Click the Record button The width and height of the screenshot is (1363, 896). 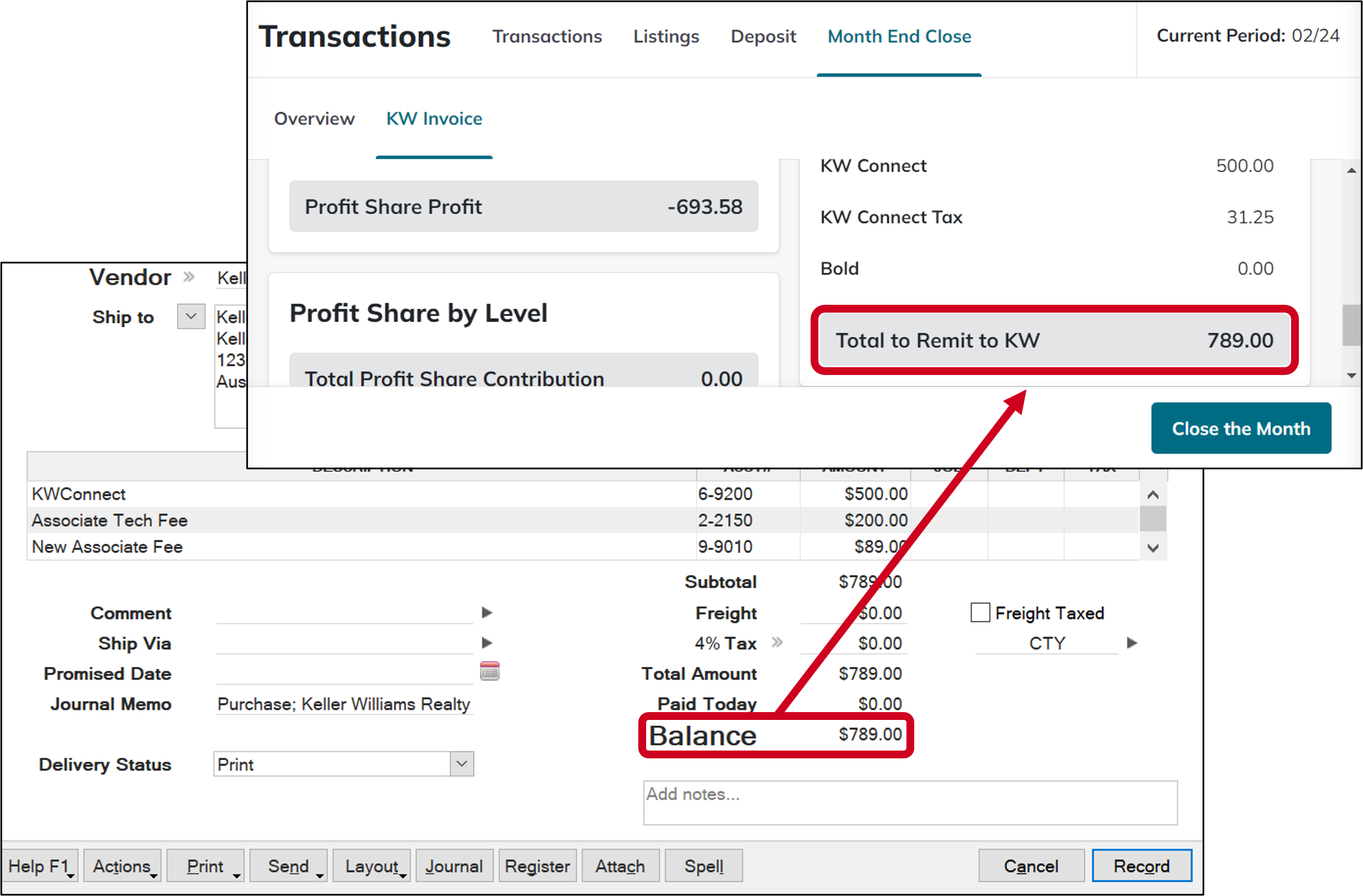click(x=1141, y=866)
